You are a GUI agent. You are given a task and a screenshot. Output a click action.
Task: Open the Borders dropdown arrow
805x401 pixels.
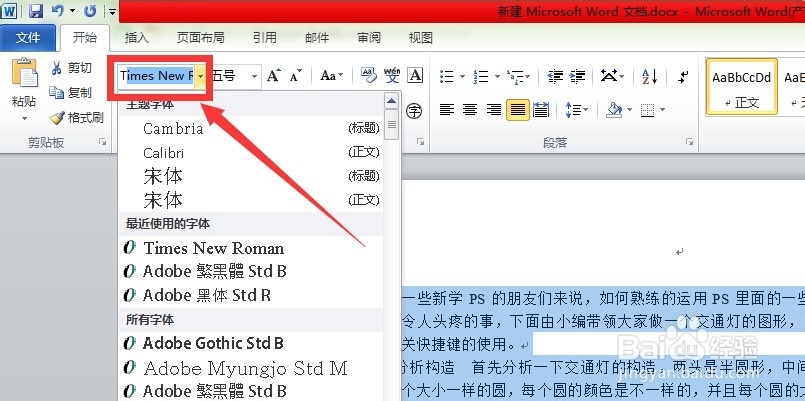click(x=662, y=109)
